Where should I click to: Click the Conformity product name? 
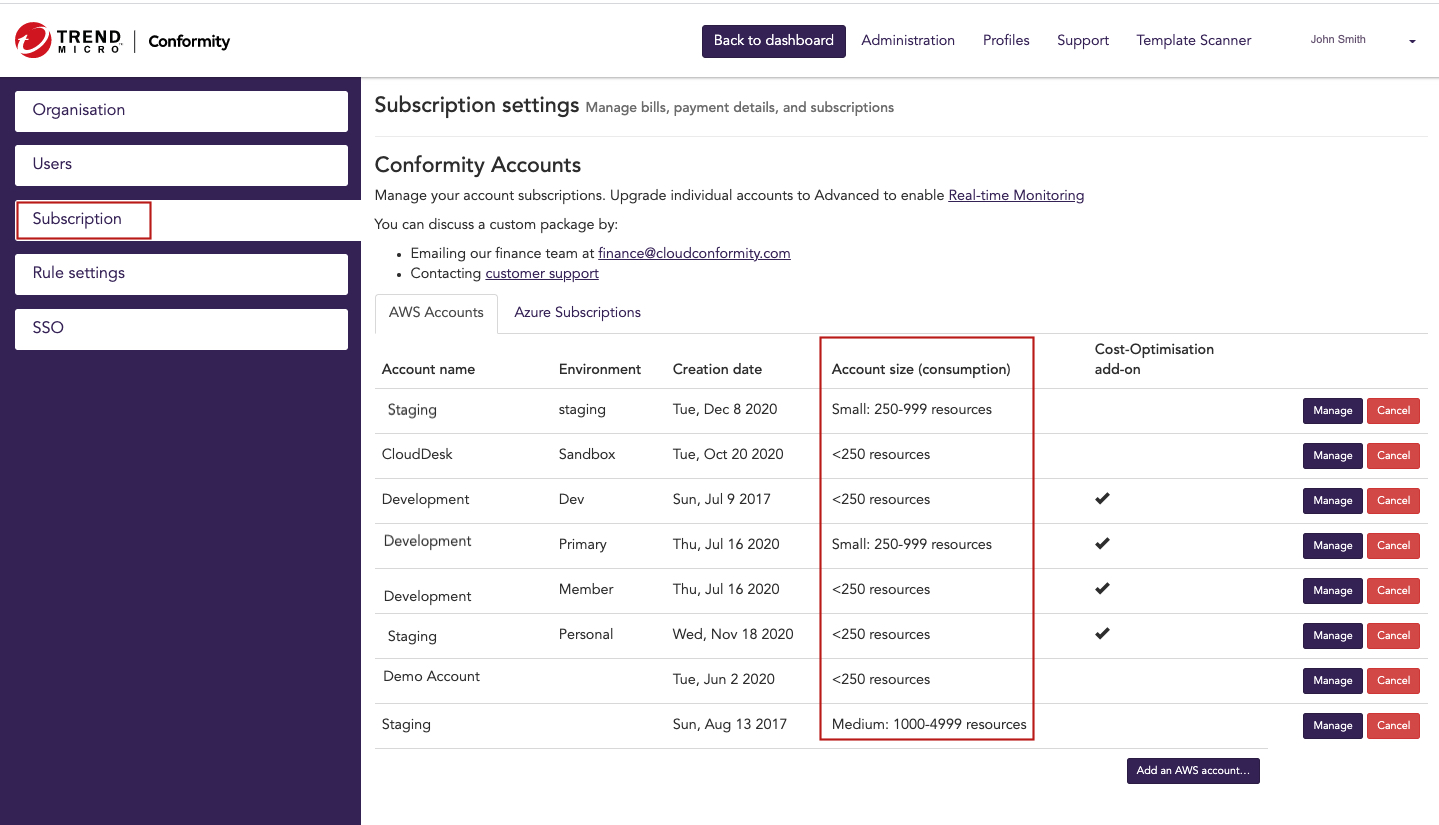(x=189, y=42)
